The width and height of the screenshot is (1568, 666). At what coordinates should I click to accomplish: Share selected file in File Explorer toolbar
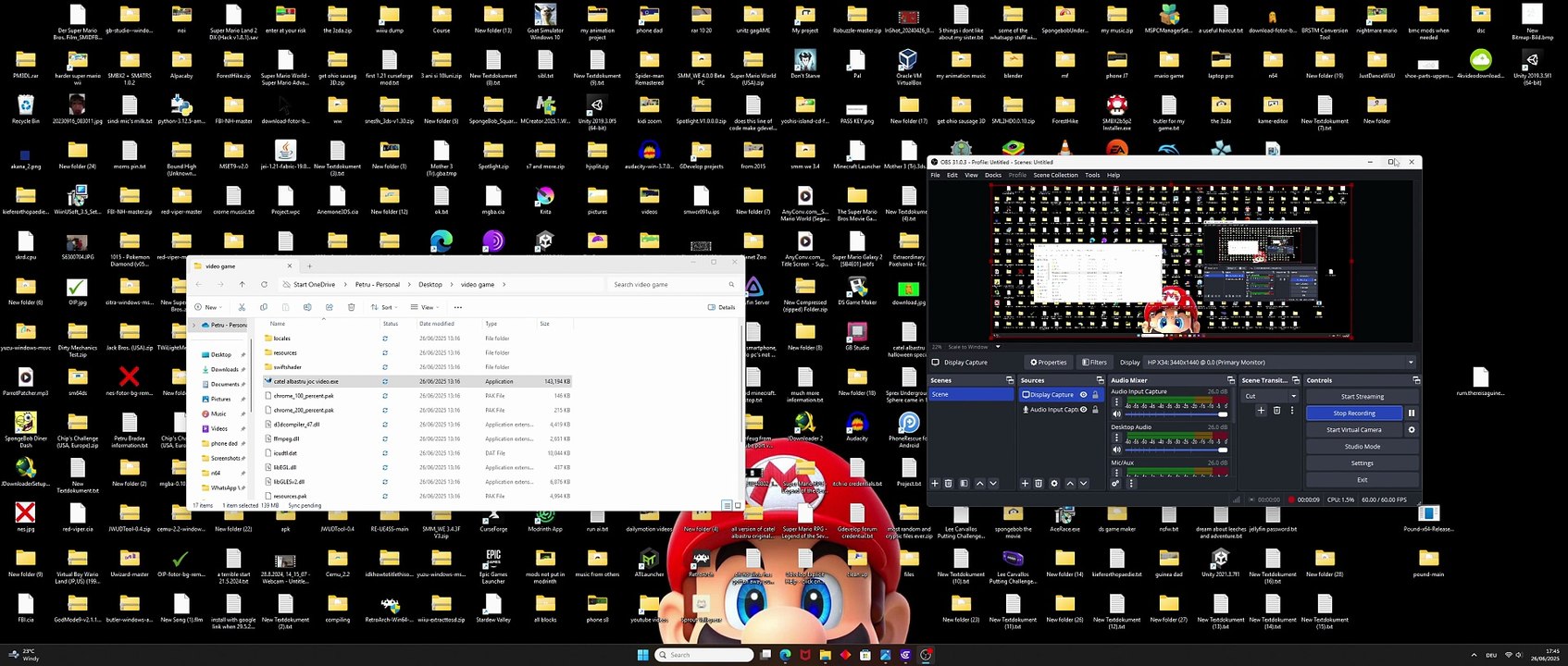click(x=329, y=307)
